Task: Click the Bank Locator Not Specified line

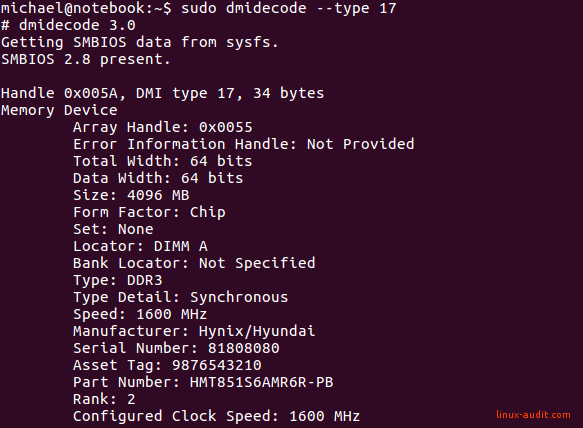Action: click(x=194, y=263)
